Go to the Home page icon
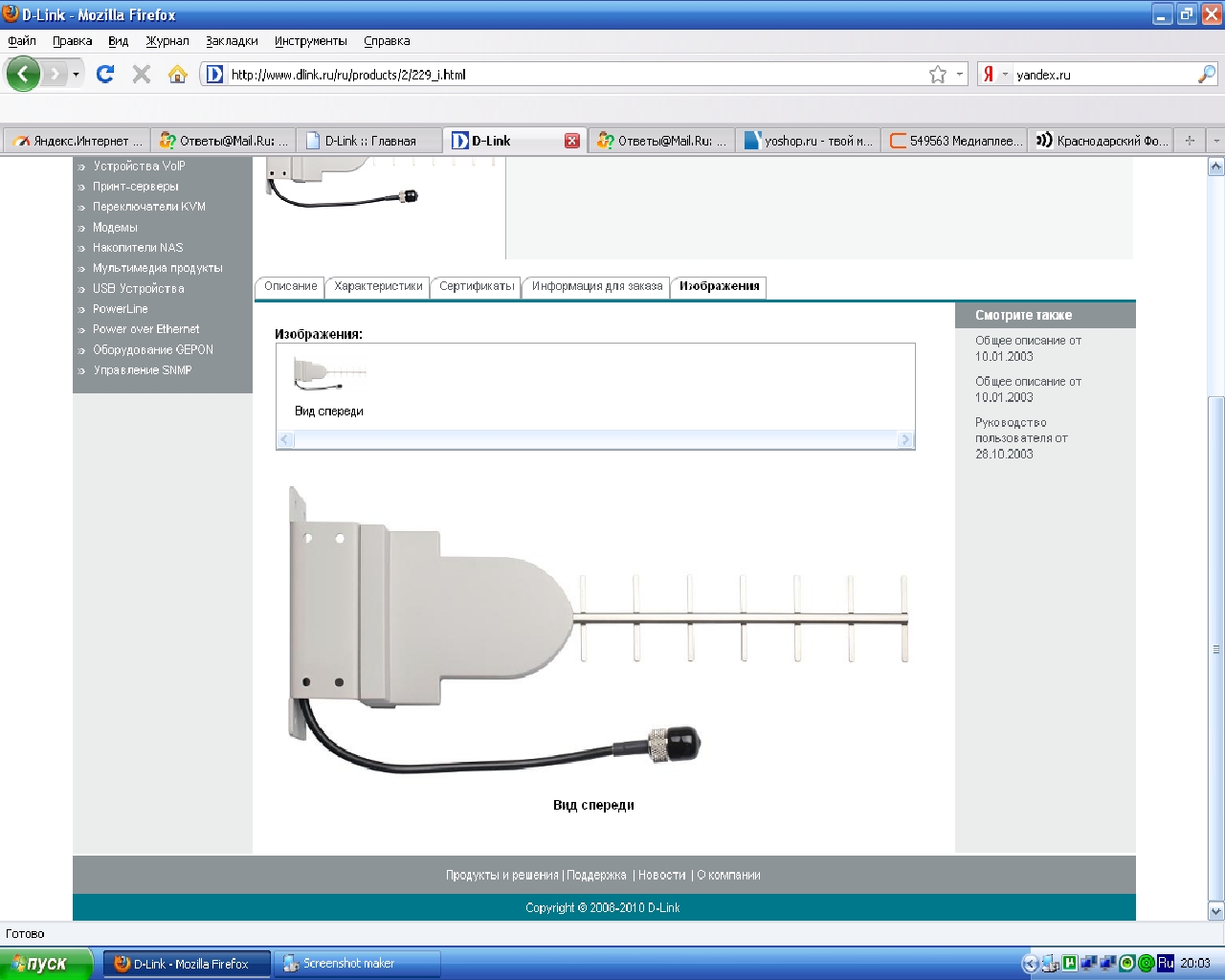1225x980 pixels. point(177,74)
